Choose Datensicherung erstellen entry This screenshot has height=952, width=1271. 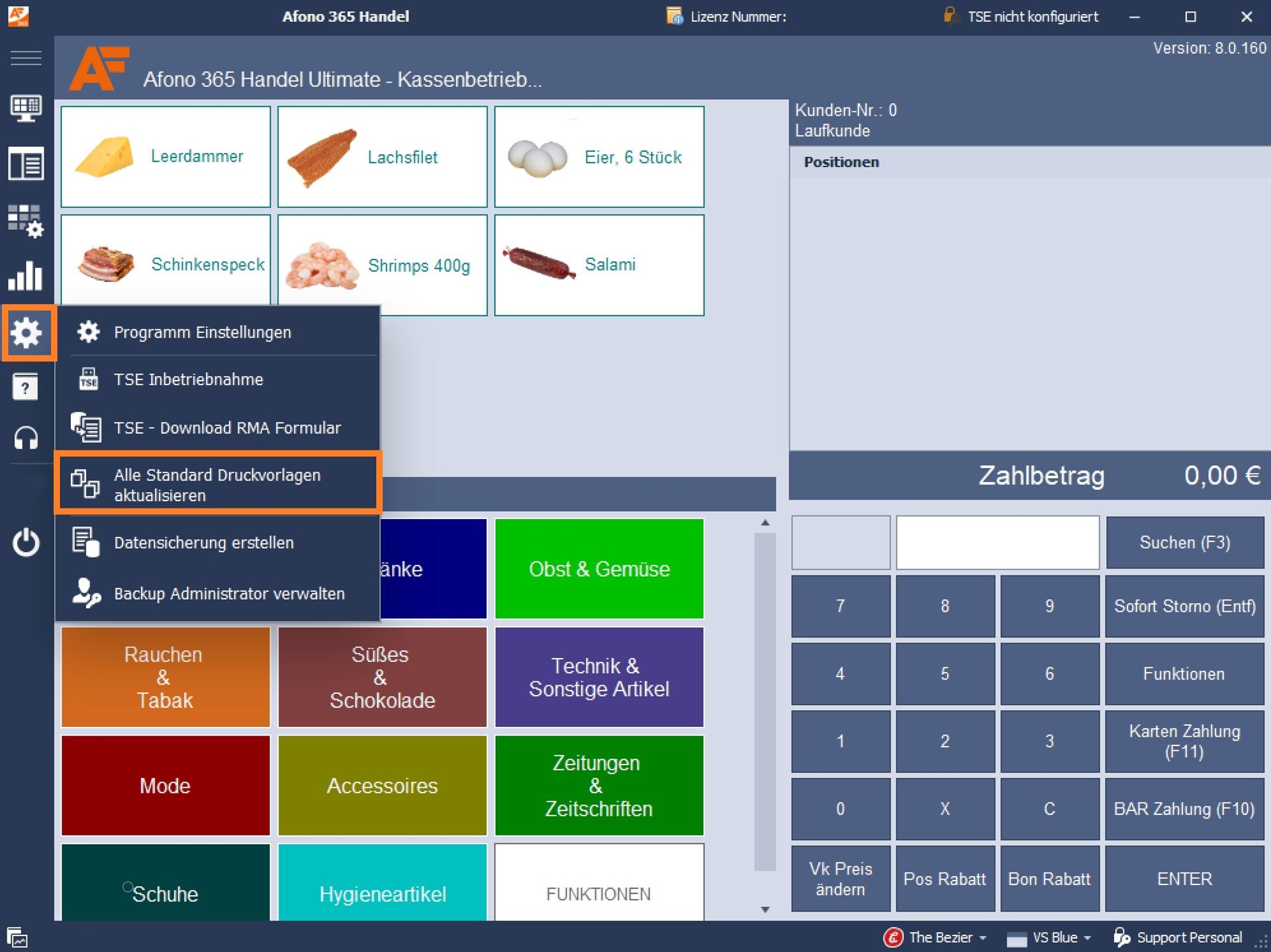[218, 542]
